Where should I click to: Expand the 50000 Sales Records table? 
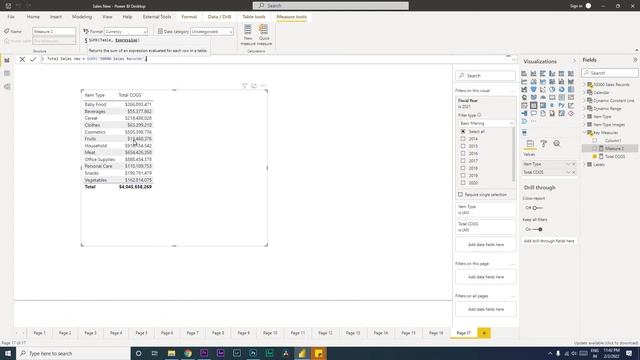pos(584,84)
